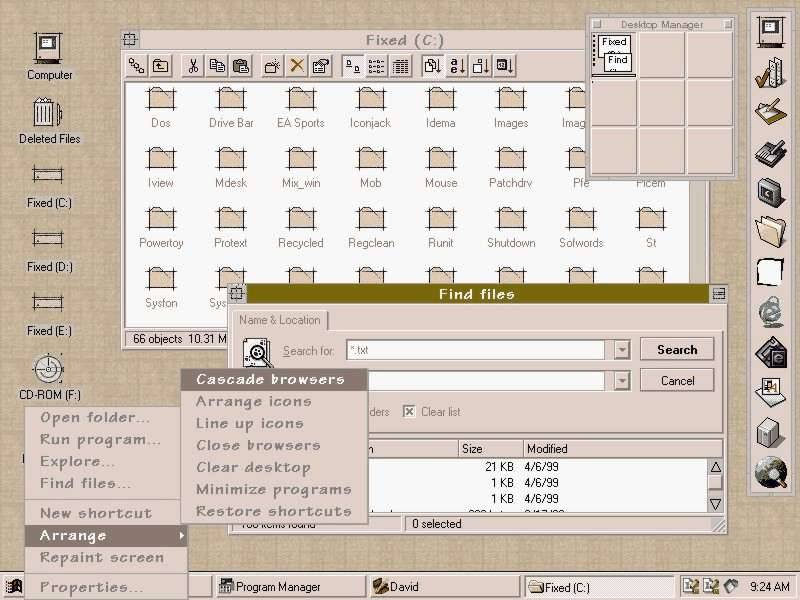Click the Cut scissors icon in toolbar
The height and width of the screenshot is (600, 800).
(193, 66)
